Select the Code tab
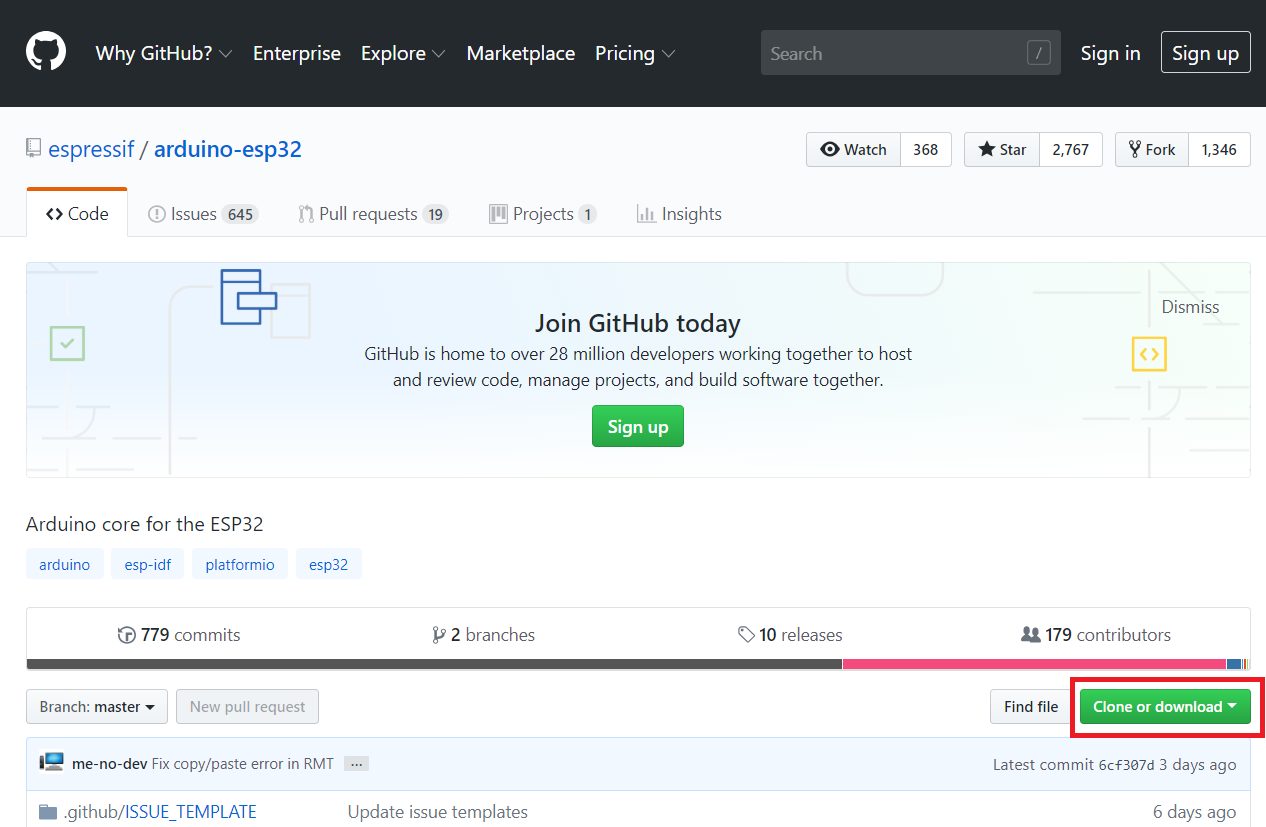The image size is (1266, 827). (77, 213)
